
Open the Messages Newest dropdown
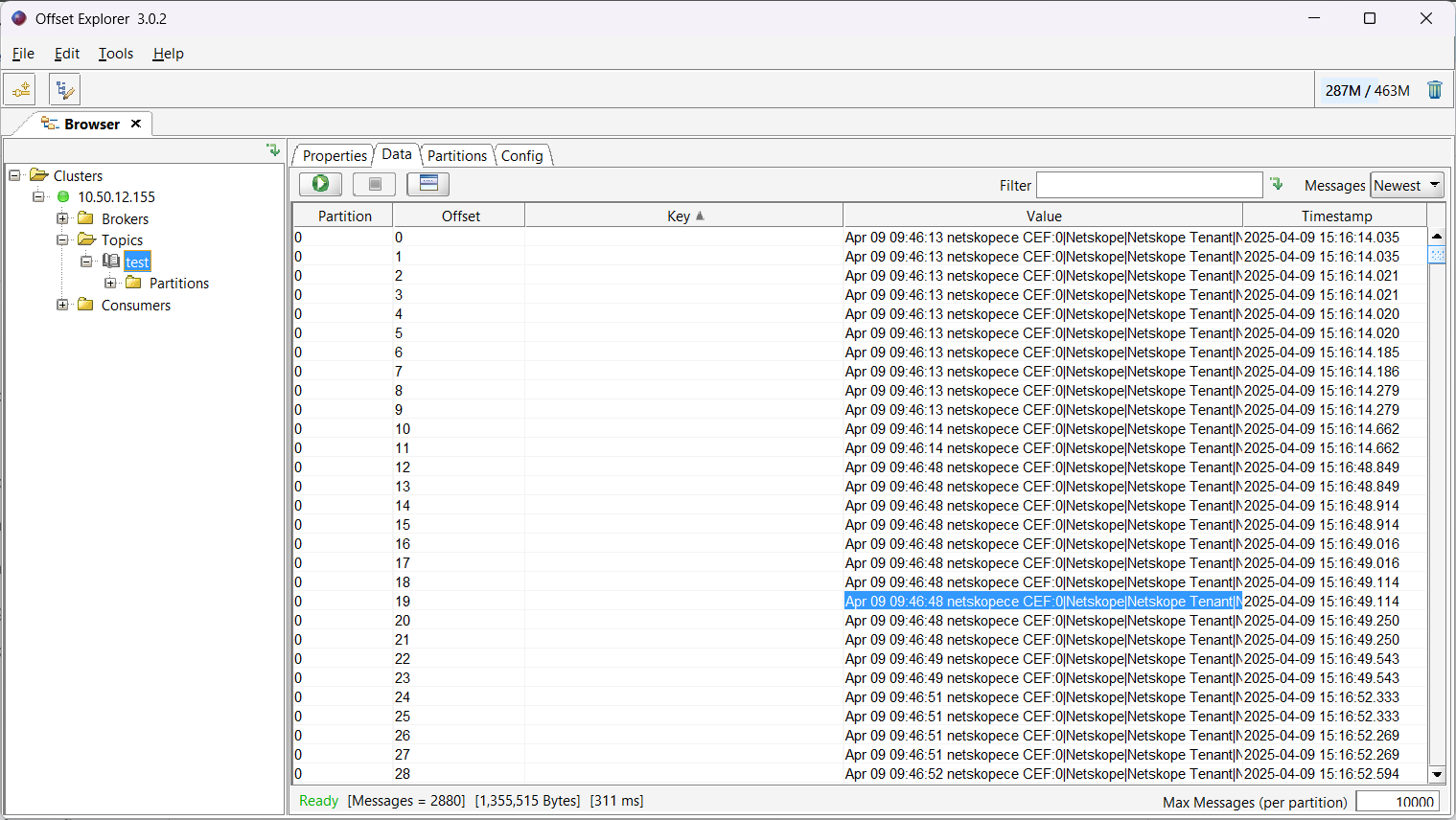pyautogui.click(x=1407, y=185)
